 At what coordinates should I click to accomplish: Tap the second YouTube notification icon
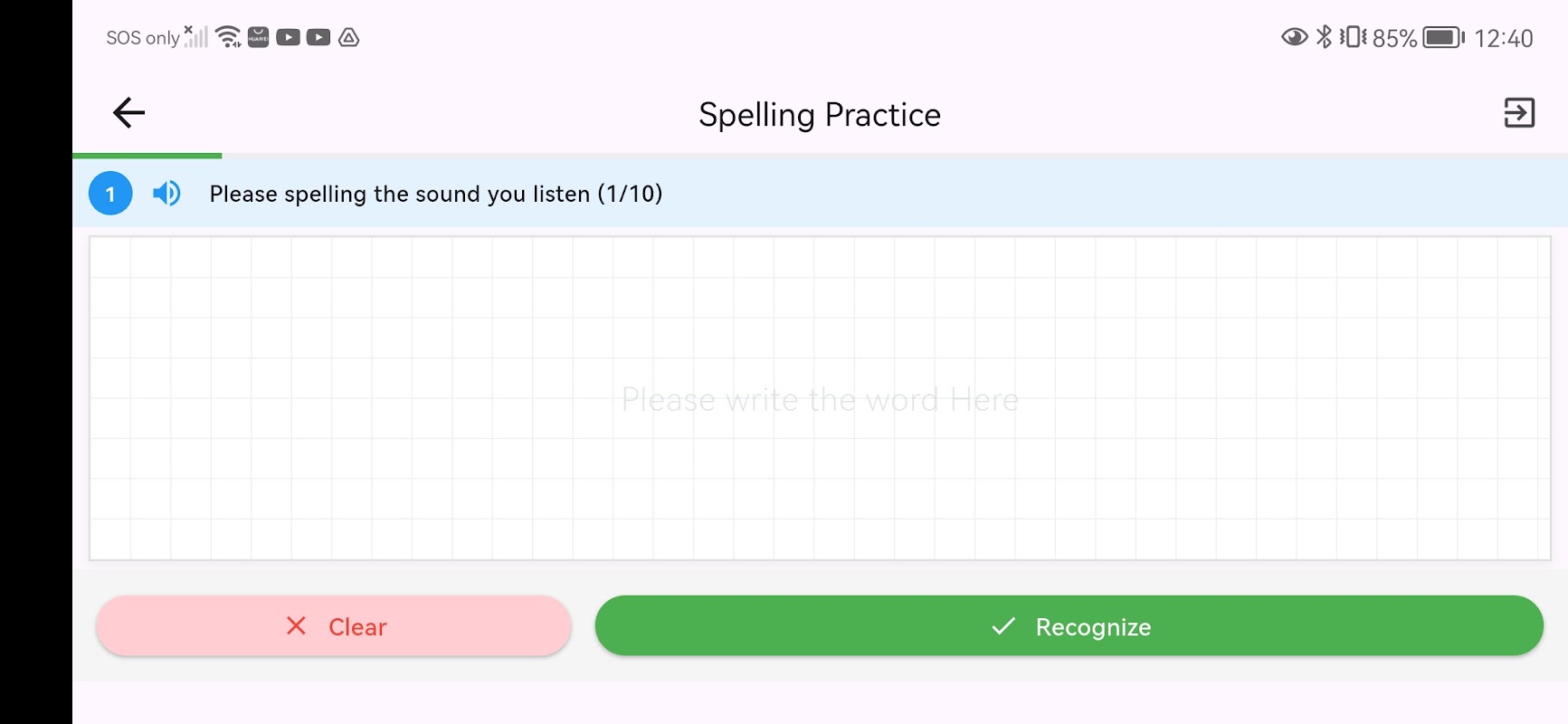pos(318,37)
